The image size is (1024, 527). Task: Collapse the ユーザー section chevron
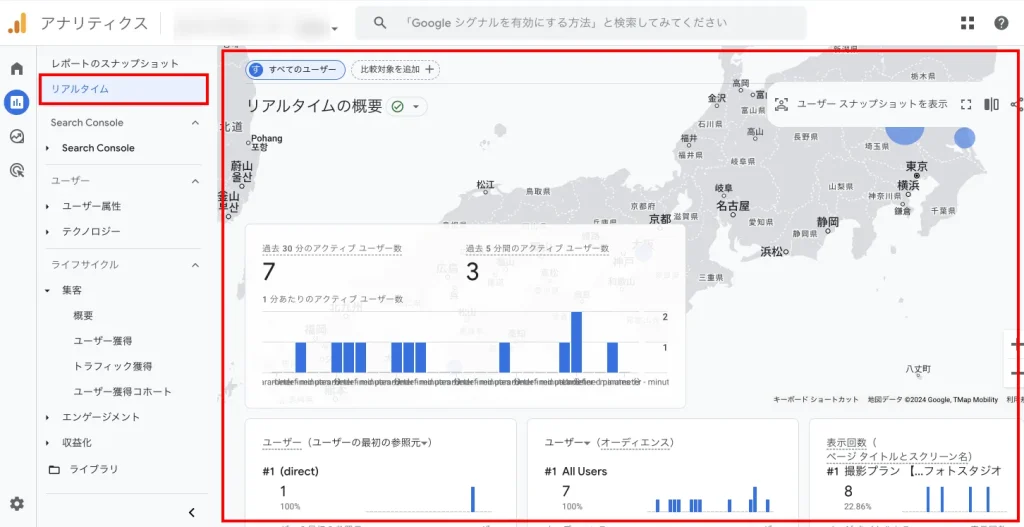point(195,181)
